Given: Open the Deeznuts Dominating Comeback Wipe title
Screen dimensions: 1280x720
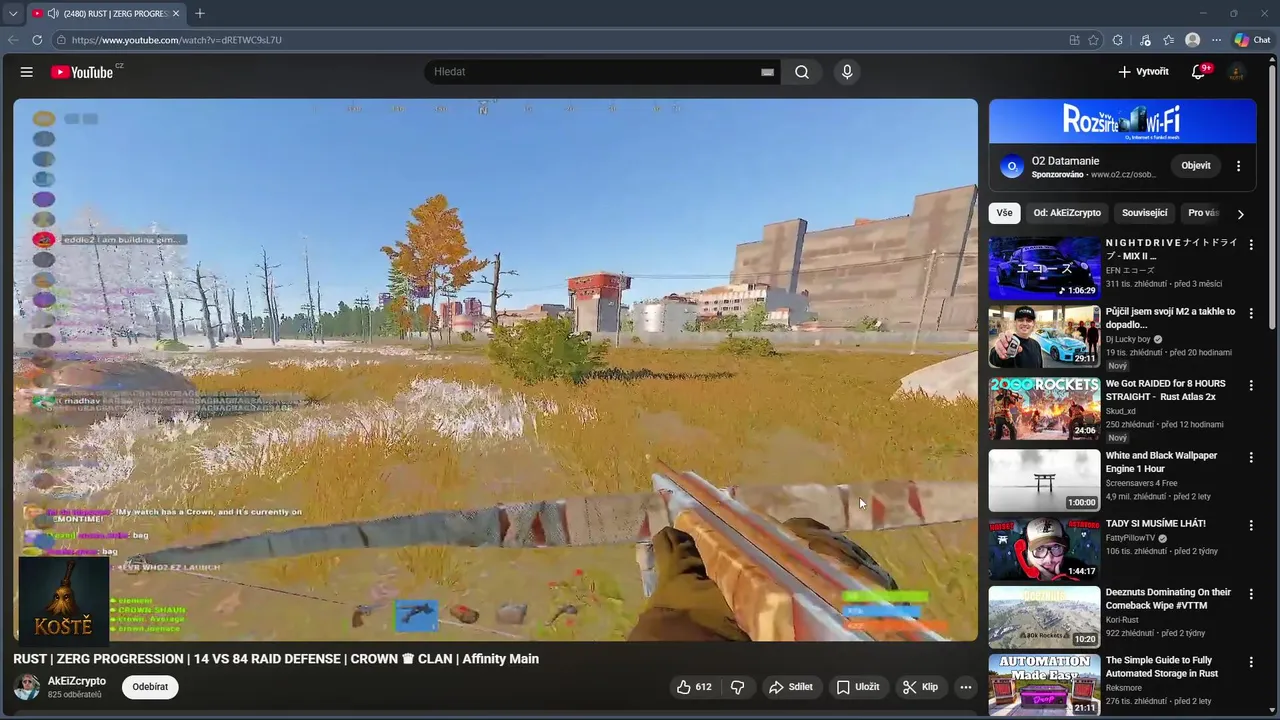Looking at the screenshot, I should click(1169, 599).
